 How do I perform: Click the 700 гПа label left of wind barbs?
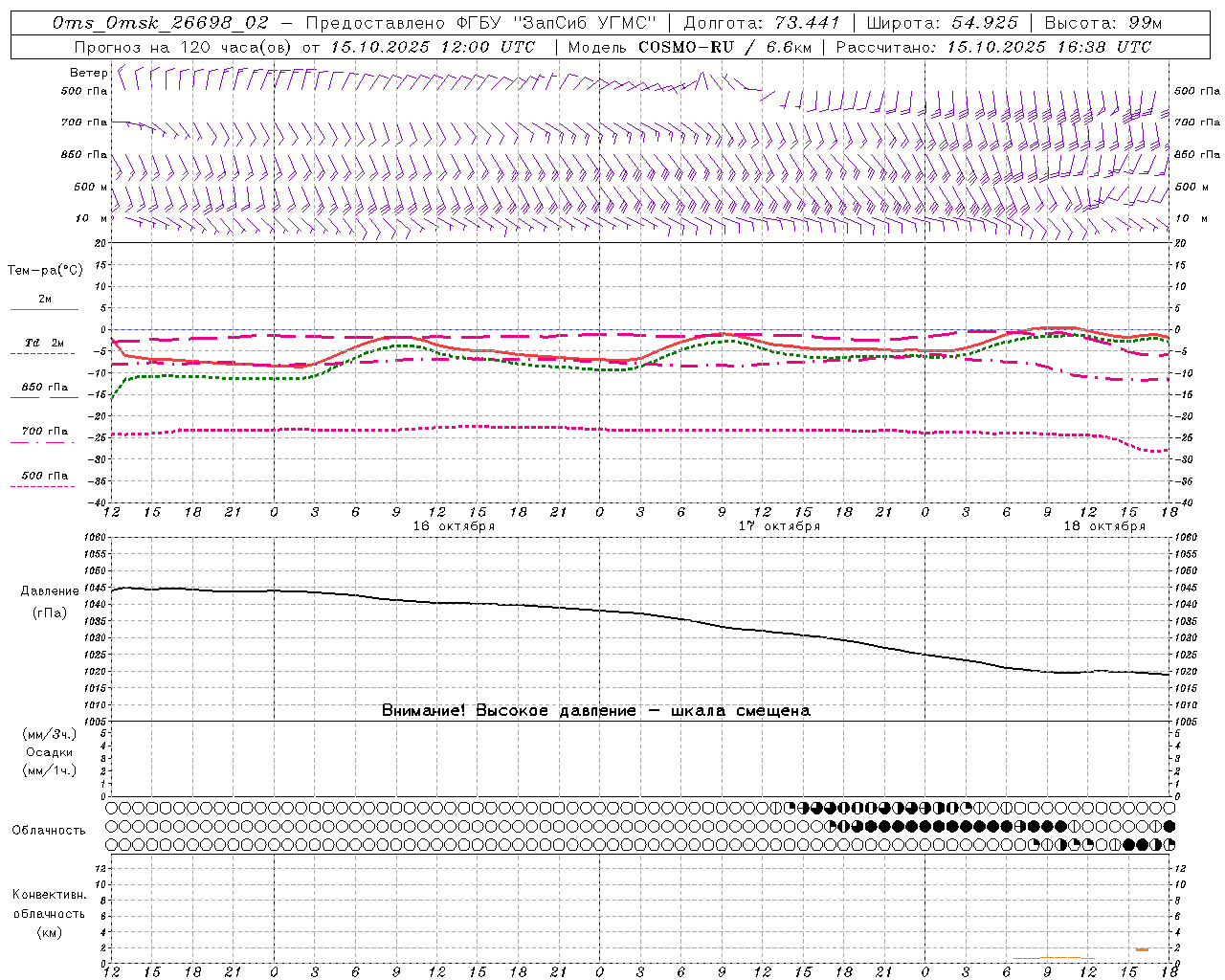[x=84, y=122]
